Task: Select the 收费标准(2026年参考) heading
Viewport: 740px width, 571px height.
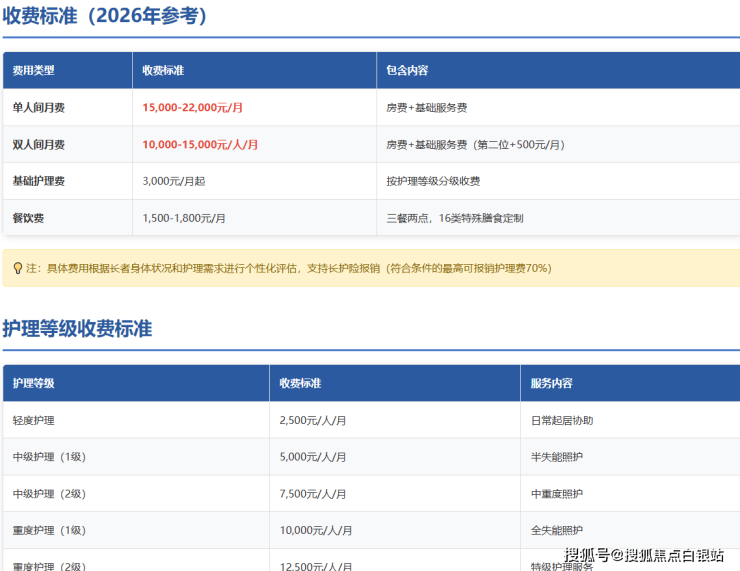Action: click(105, 16)
